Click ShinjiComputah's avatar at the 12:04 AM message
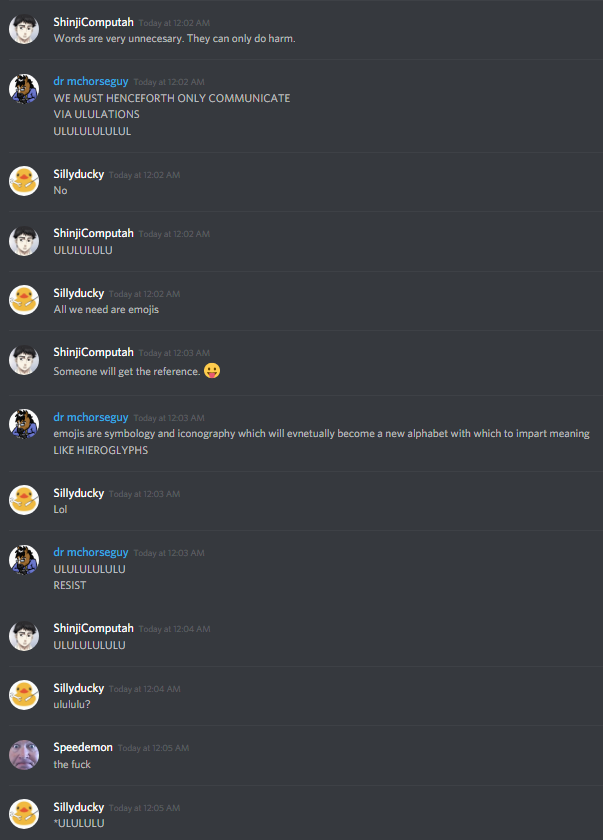This screenshot has height=840, width=603. (x=24, y=636)
